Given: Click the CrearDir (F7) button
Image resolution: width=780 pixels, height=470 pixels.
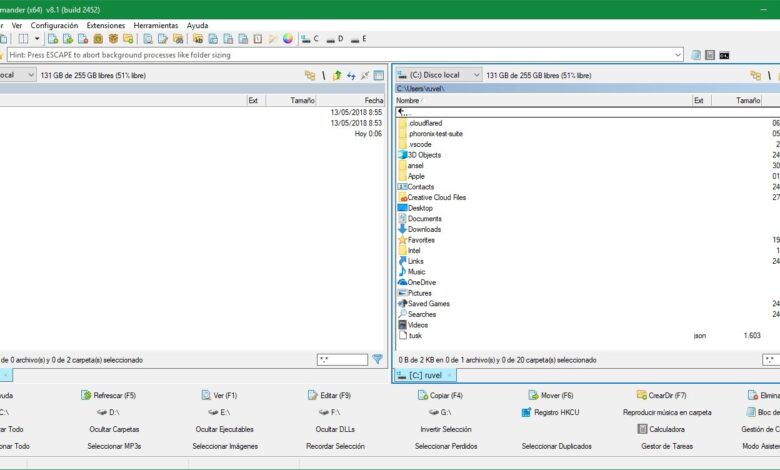Looking at the screenshot, I should click(x=661, y=395).
